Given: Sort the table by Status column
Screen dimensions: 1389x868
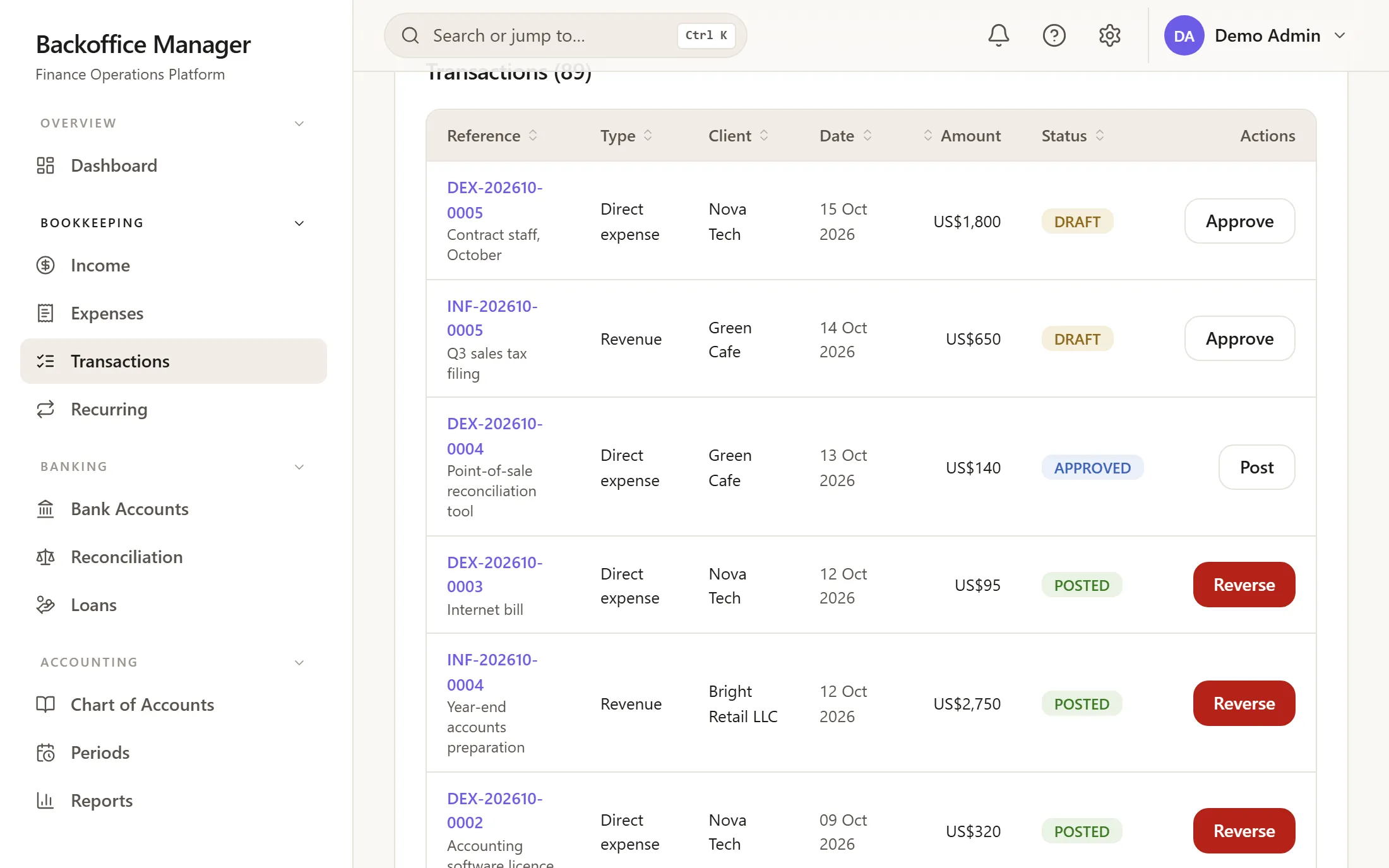Looking at the screenshot, I should point(1073,136).
